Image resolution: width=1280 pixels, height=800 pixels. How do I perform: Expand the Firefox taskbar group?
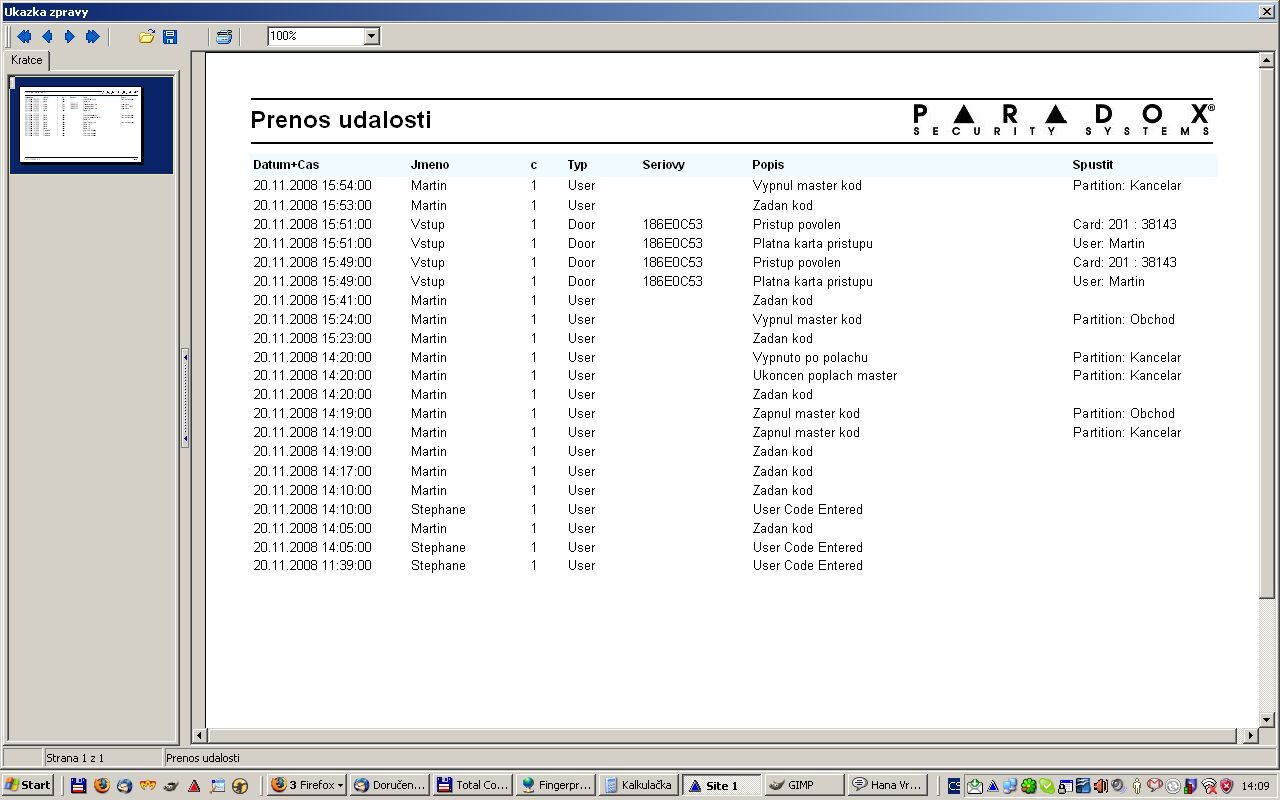(306, 785)
